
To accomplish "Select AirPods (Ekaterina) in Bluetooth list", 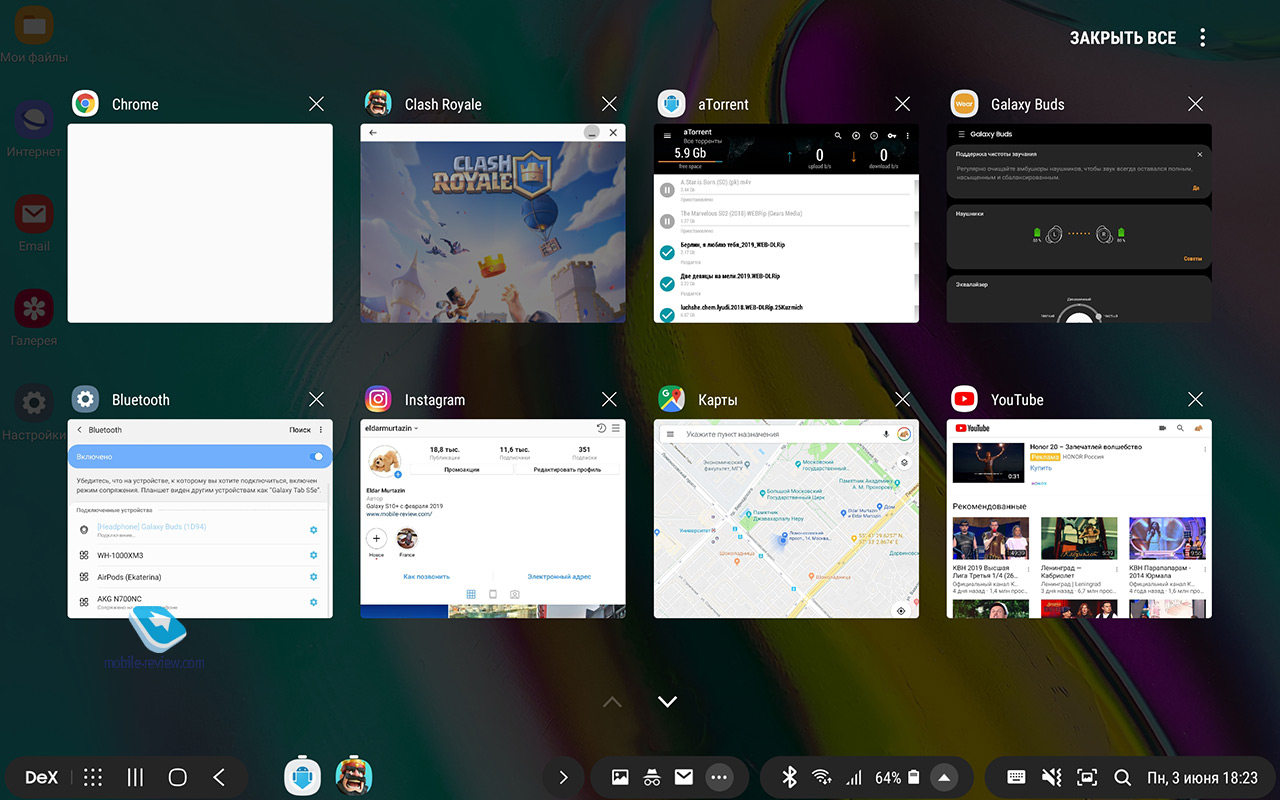I will pos(200,577).
